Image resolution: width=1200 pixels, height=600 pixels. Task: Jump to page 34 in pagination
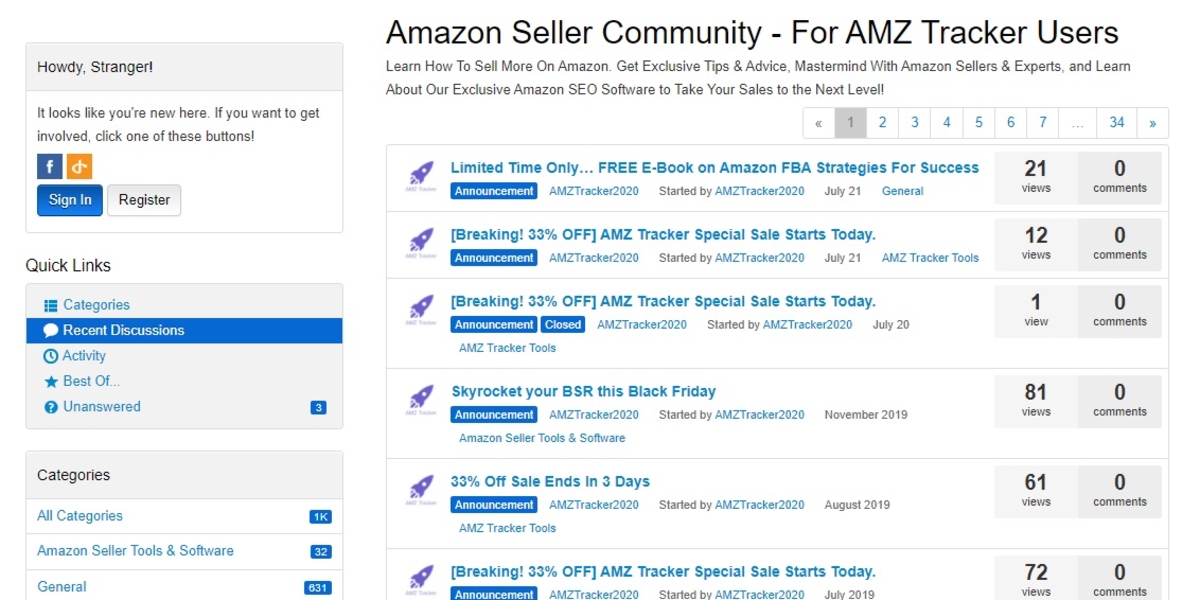coord(1117,123)
